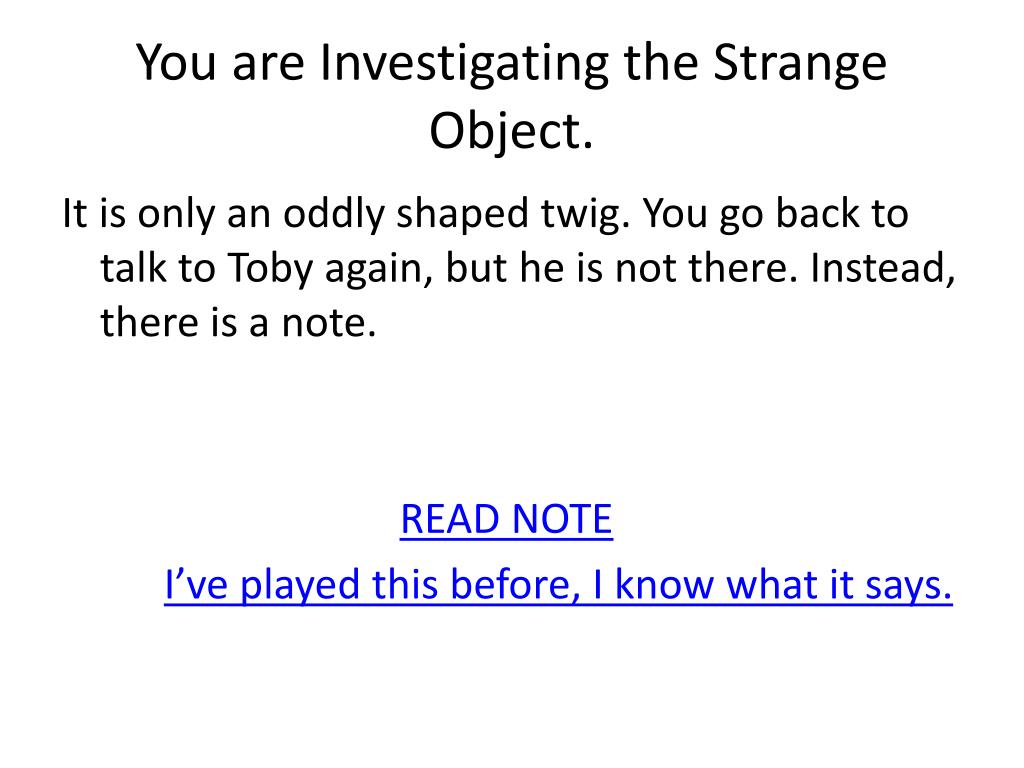The height and width of the screenshot is (768, 1024).
Task: Click the word "Object." in the title
Action: point(511,130)
